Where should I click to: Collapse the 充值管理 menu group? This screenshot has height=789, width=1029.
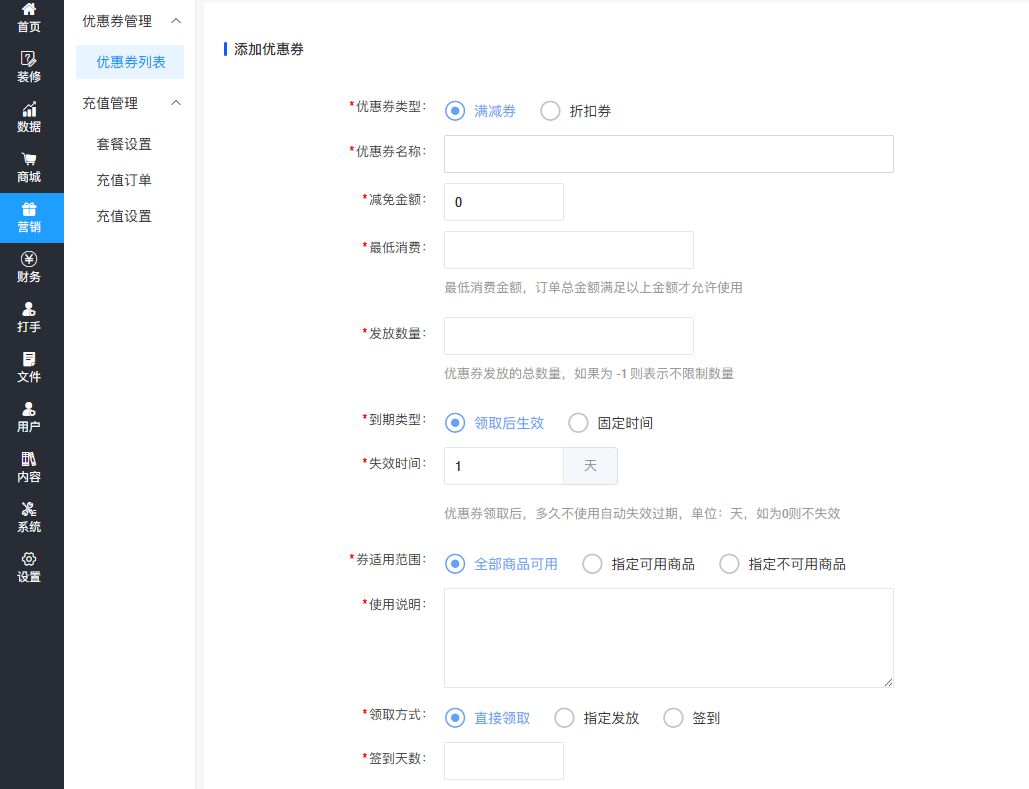tap(176, 103)
